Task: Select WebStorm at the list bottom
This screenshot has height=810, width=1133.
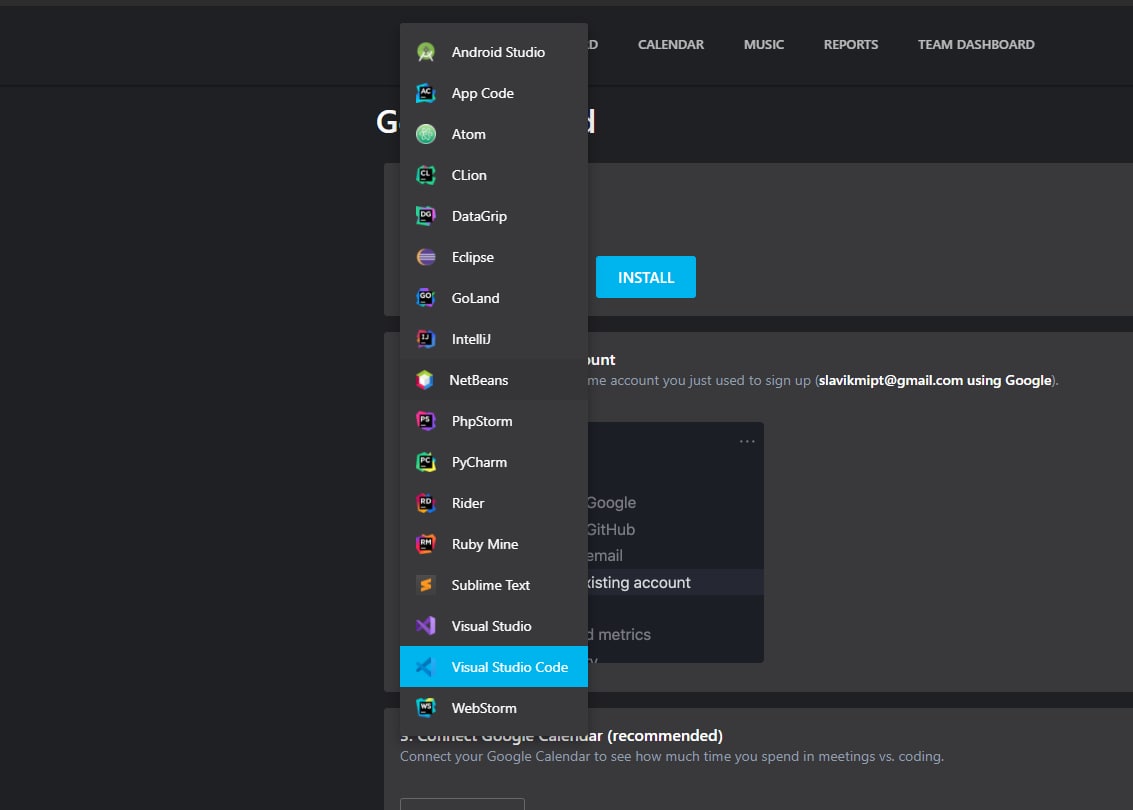Action: pos(494,708)
